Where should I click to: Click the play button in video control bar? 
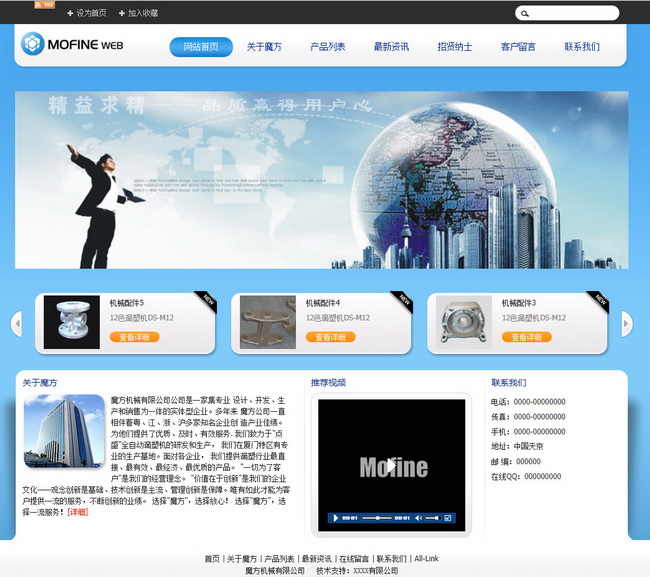(336, 518)
